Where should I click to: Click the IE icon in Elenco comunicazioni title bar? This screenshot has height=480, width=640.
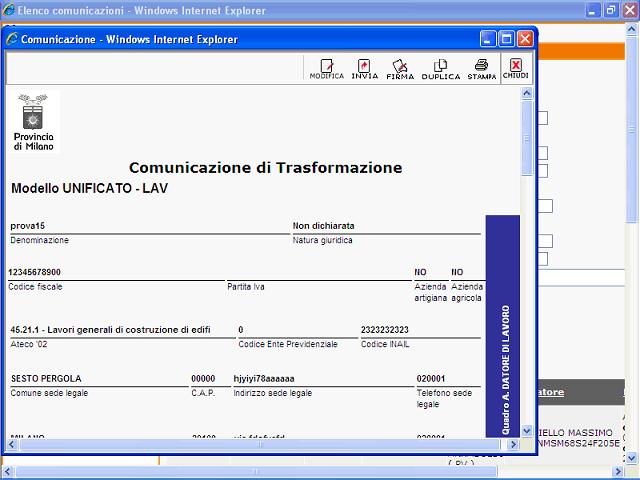[x=9, y=10]
